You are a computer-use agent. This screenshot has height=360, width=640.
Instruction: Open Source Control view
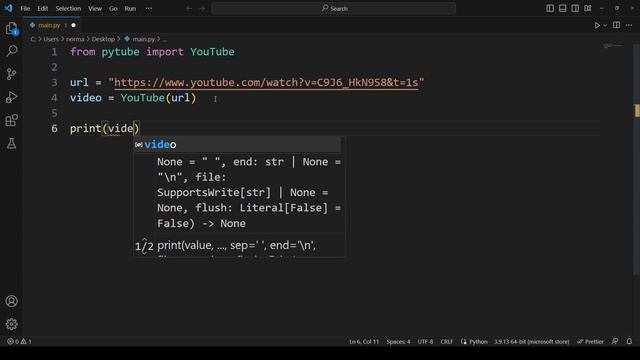click(x=11, y=74)
